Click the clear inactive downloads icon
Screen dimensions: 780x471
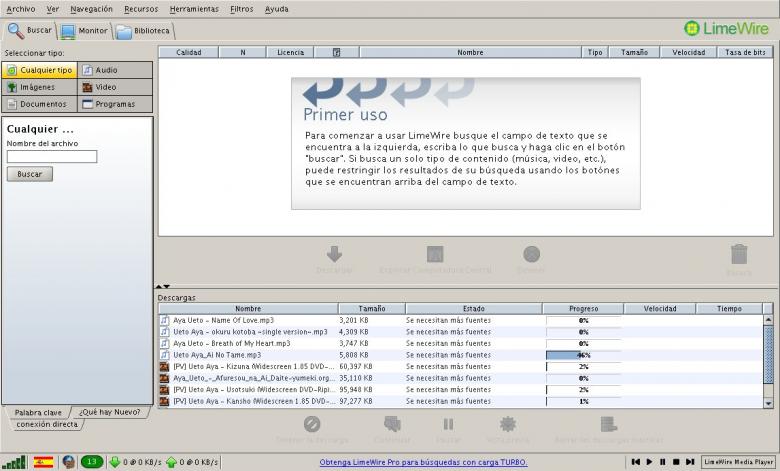point(608,424)
